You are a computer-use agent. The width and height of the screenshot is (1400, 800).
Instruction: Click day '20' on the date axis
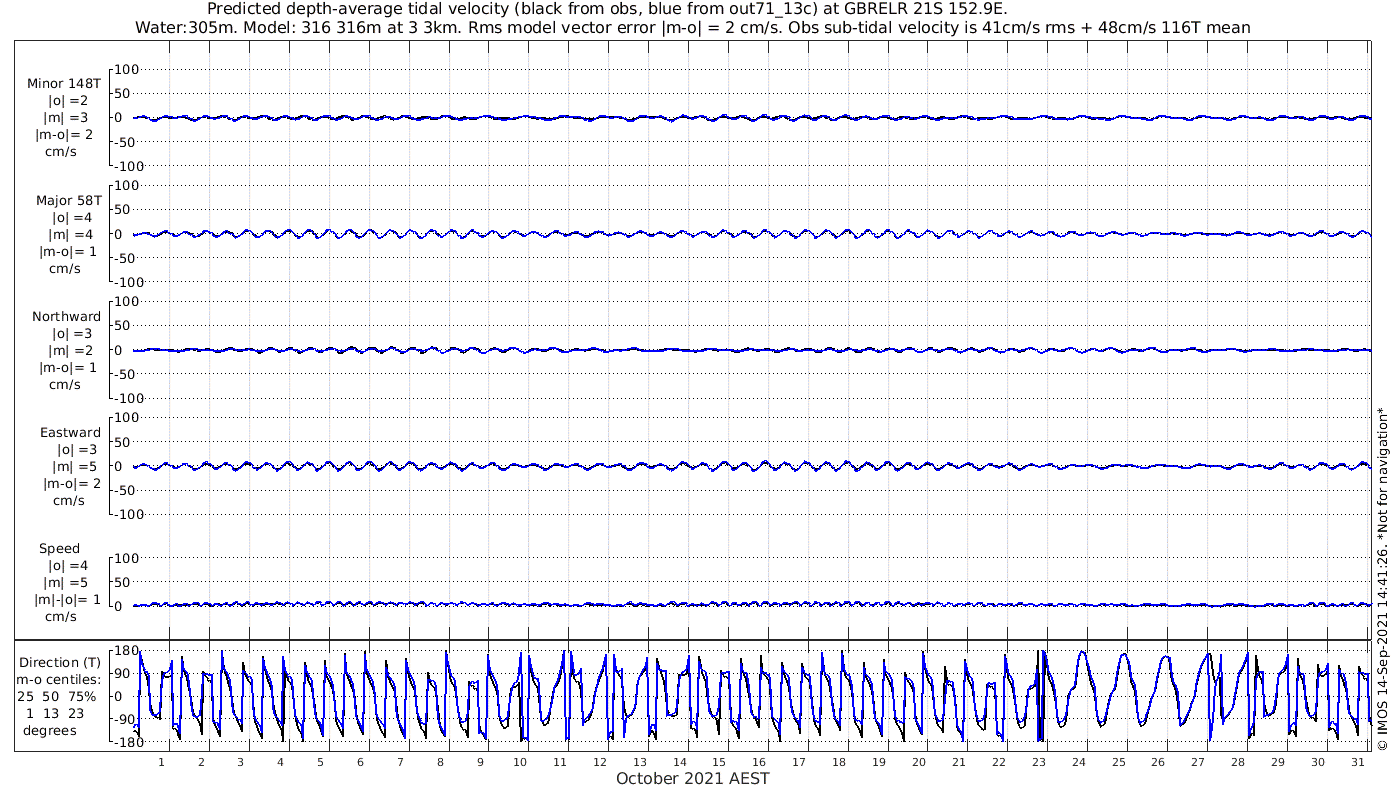click(919, 762)
